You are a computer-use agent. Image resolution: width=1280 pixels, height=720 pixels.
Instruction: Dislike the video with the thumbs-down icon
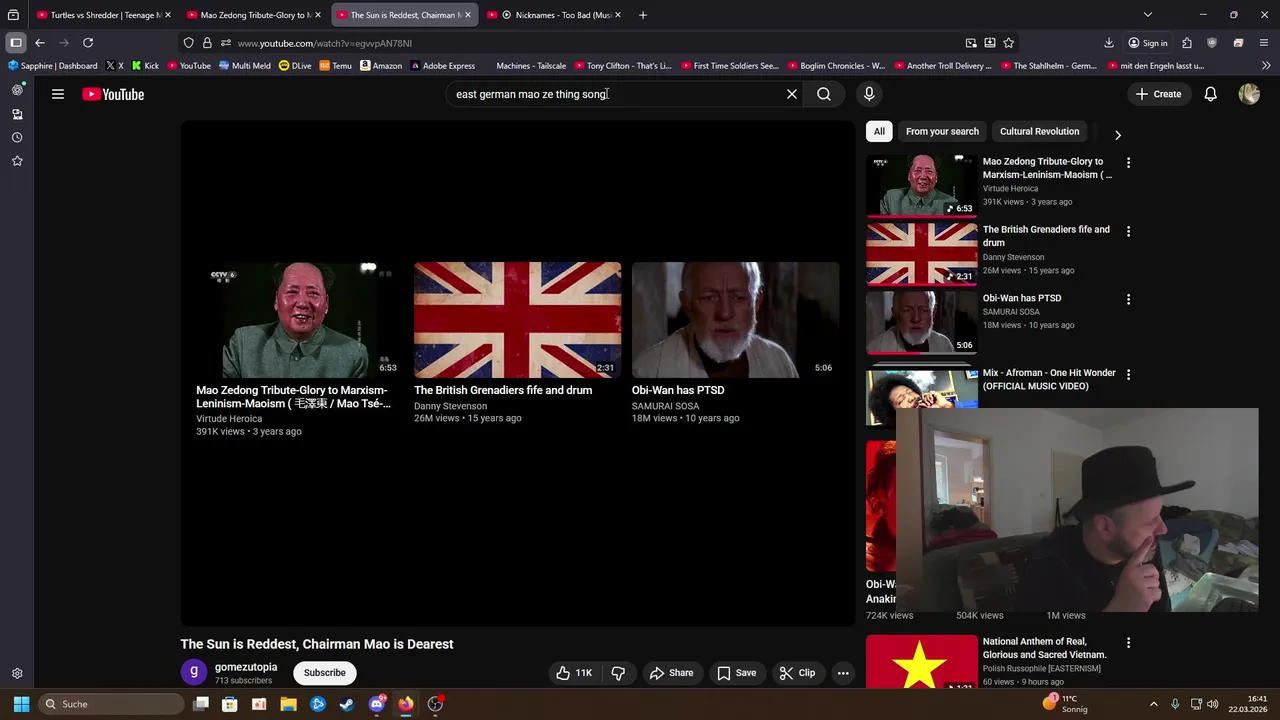click(x=618, y=673)
